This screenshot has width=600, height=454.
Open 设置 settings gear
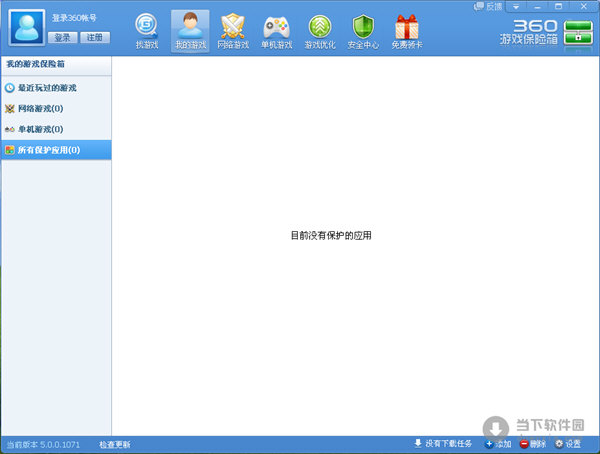(x=568, y=444)
